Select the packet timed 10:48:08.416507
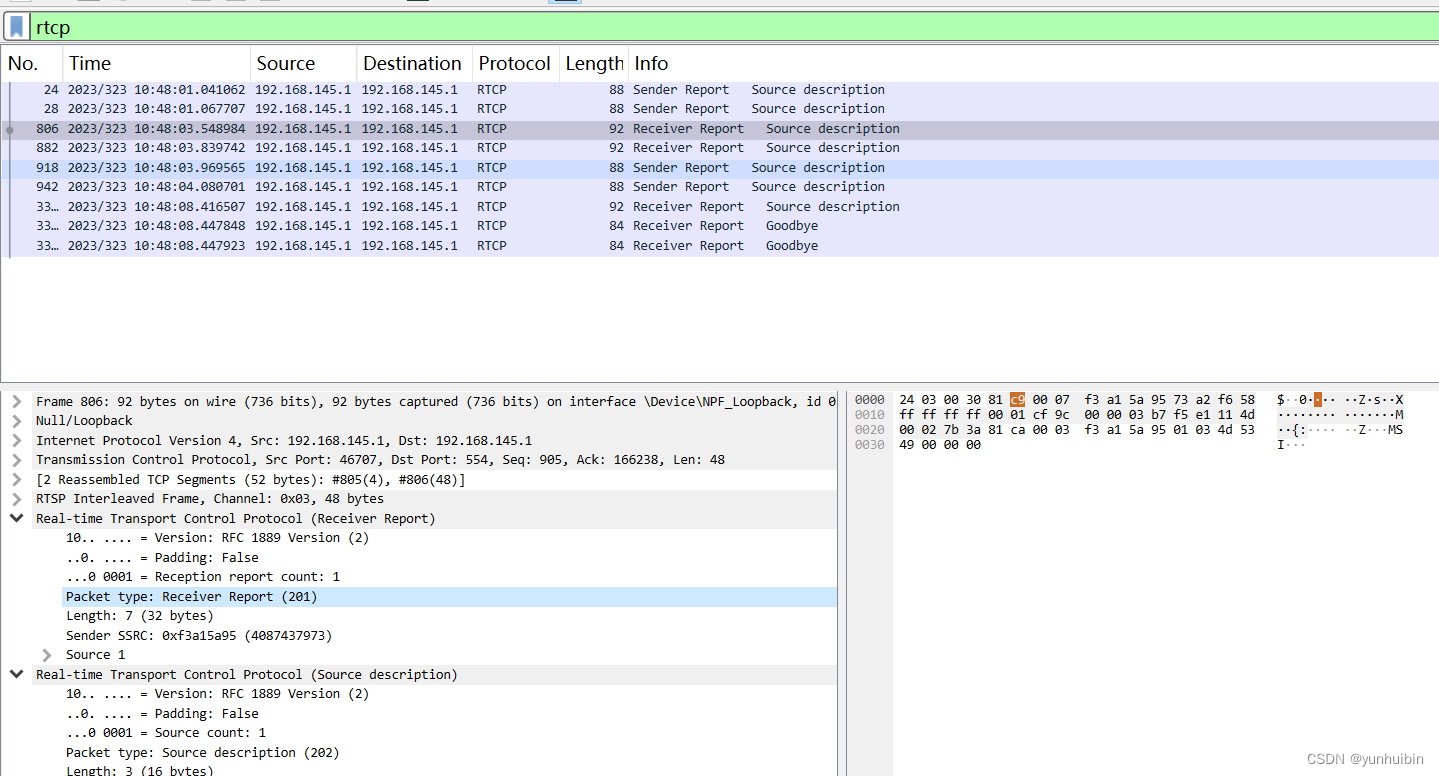1439x776 pixels. [x=720, y=207]
